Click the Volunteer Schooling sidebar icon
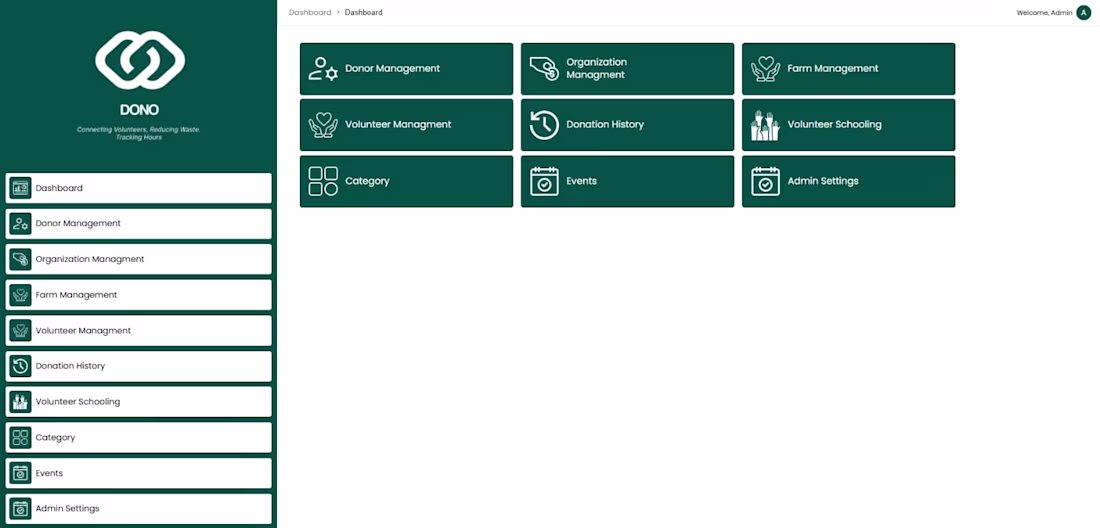Screen dimensions: 1100x528 20,402
